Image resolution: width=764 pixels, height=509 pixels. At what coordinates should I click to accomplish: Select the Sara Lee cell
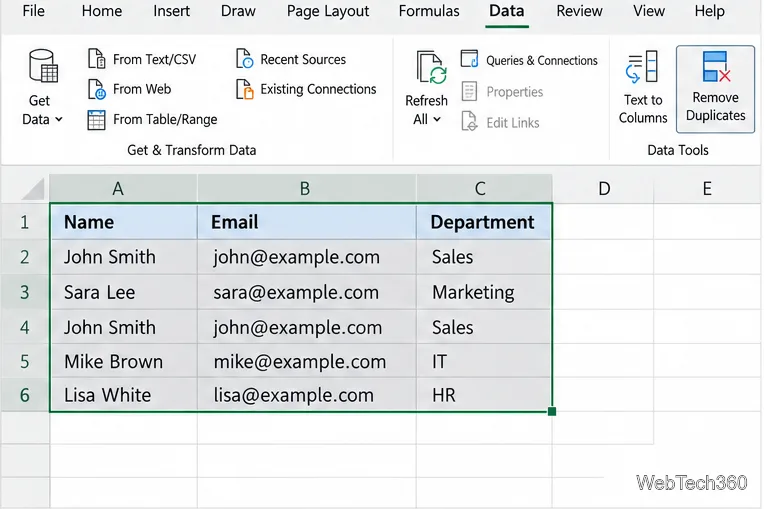tap(124, 292)
